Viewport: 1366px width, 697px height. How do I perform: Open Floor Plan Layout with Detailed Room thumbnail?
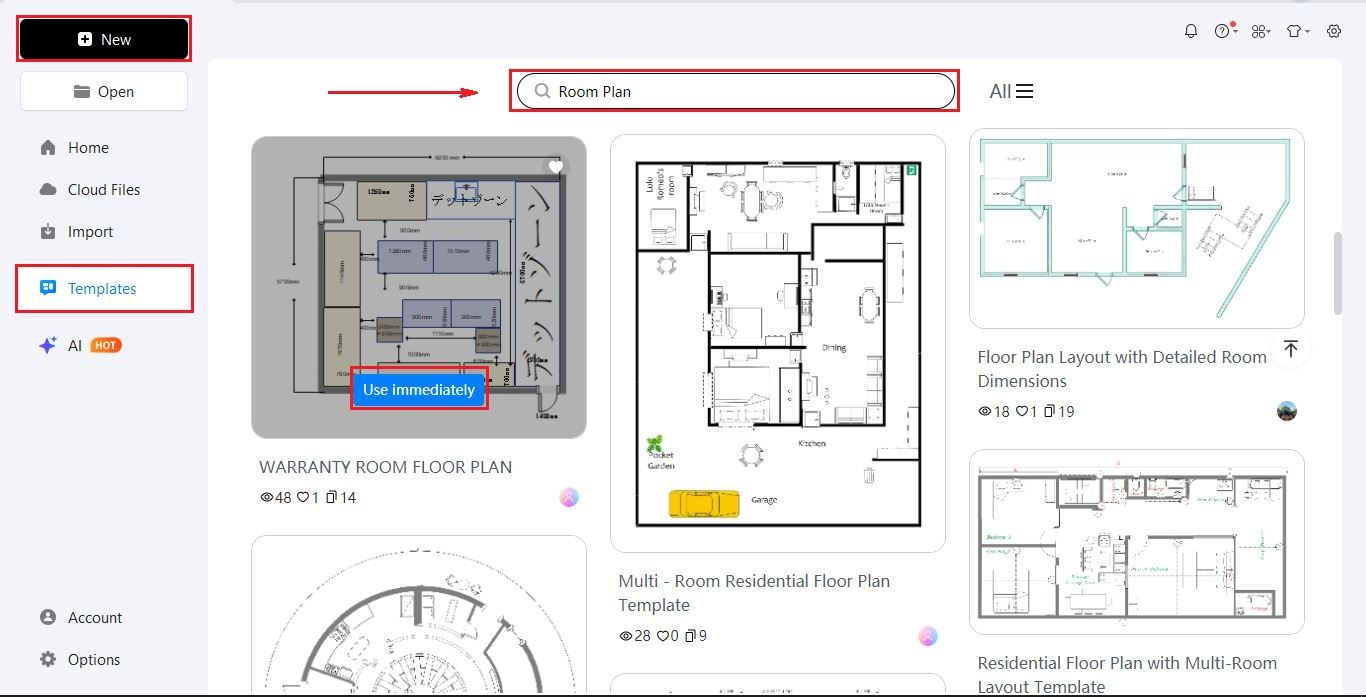(1137, 228)
